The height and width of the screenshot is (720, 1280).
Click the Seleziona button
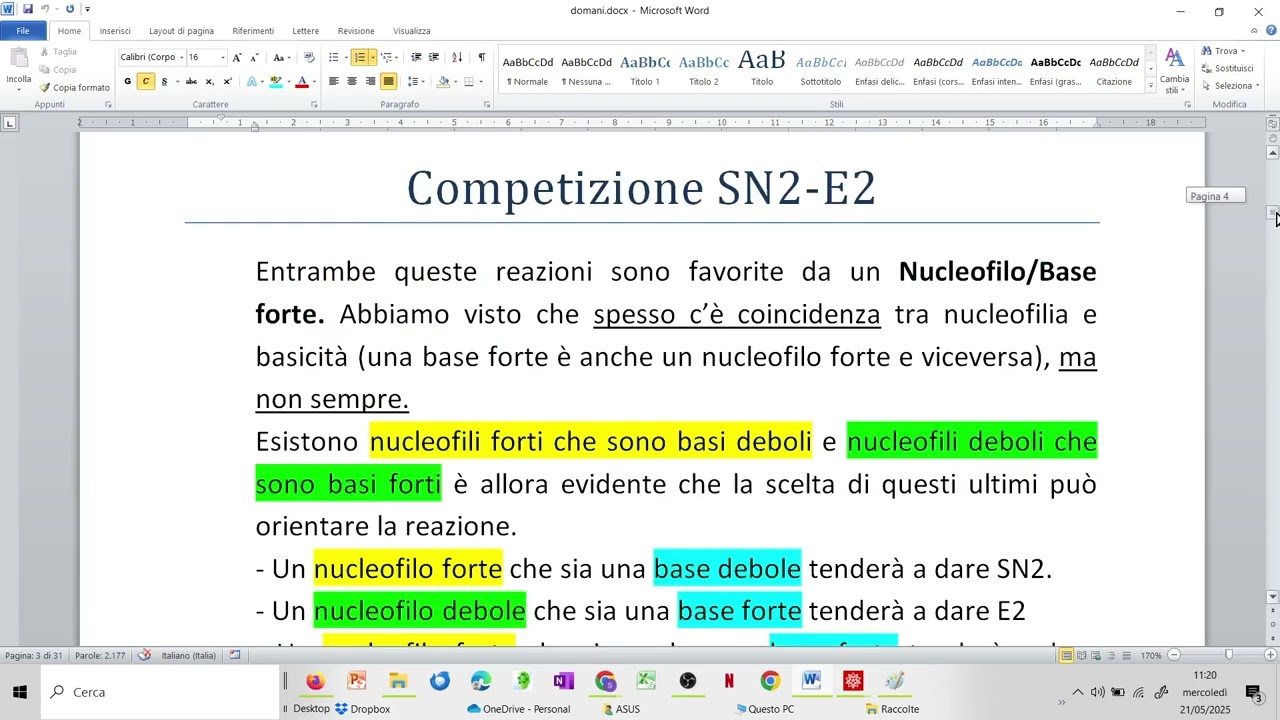(1230, 85)
